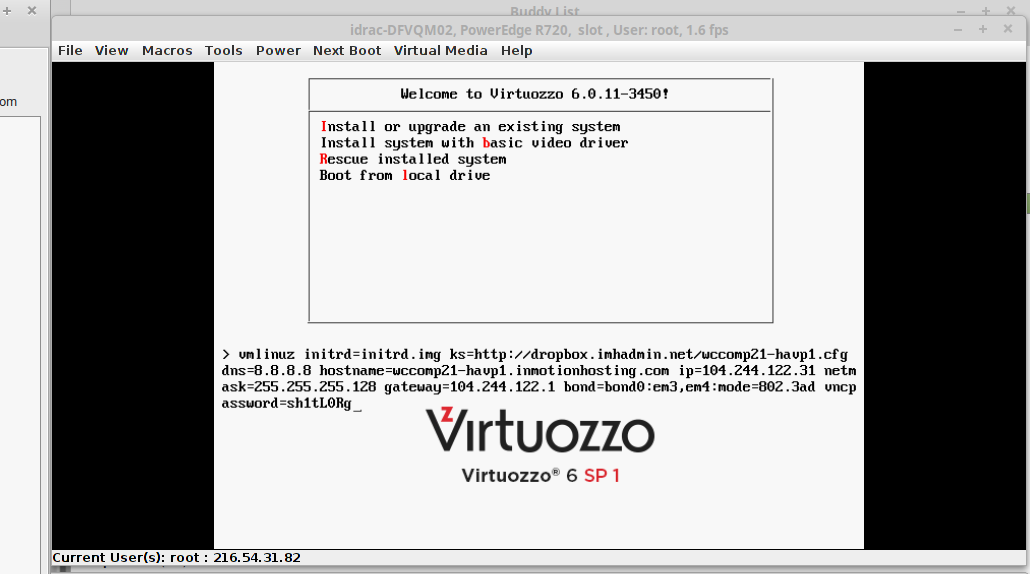Click the Current User(s) status bar

point(177,557)
